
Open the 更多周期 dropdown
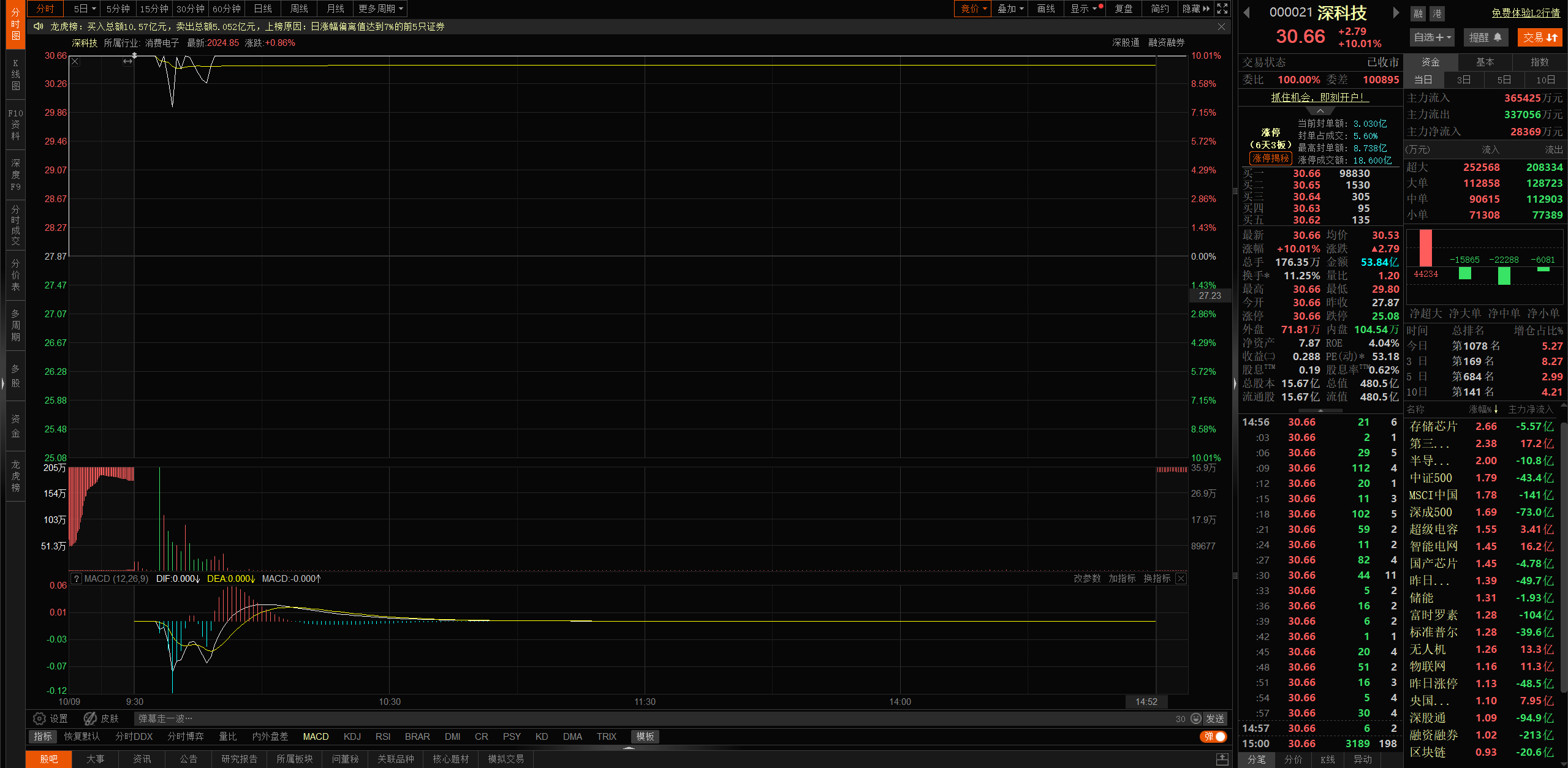point(381,9)
